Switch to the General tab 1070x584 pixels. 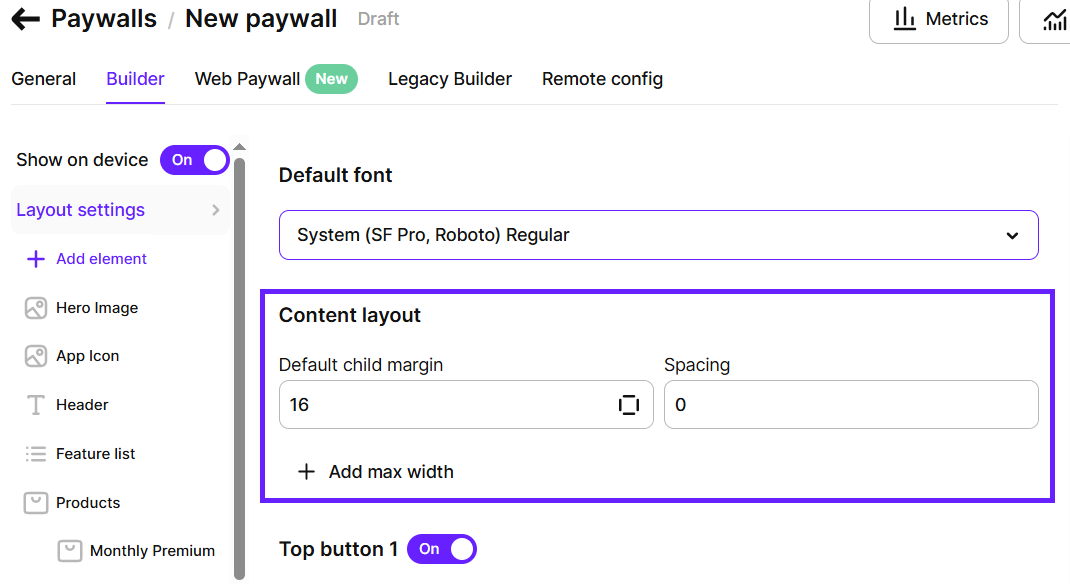44,79
